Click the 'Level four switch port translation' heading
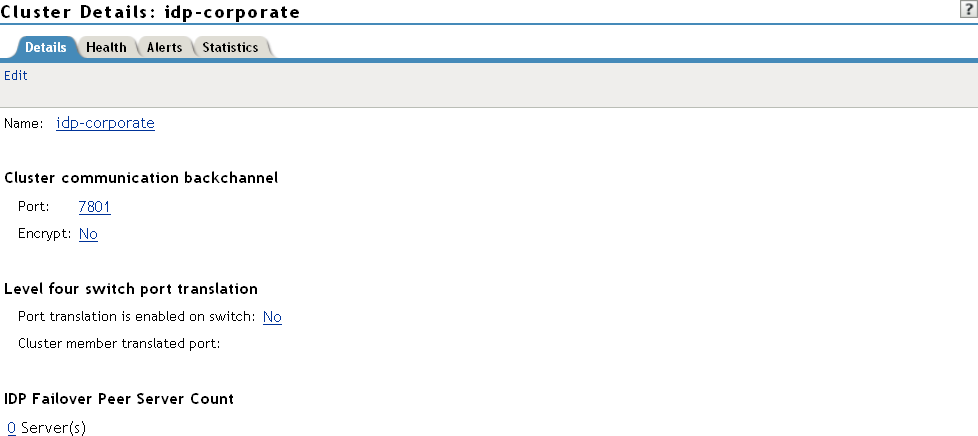This screenshot has height=436, width=978. point(131,289)
